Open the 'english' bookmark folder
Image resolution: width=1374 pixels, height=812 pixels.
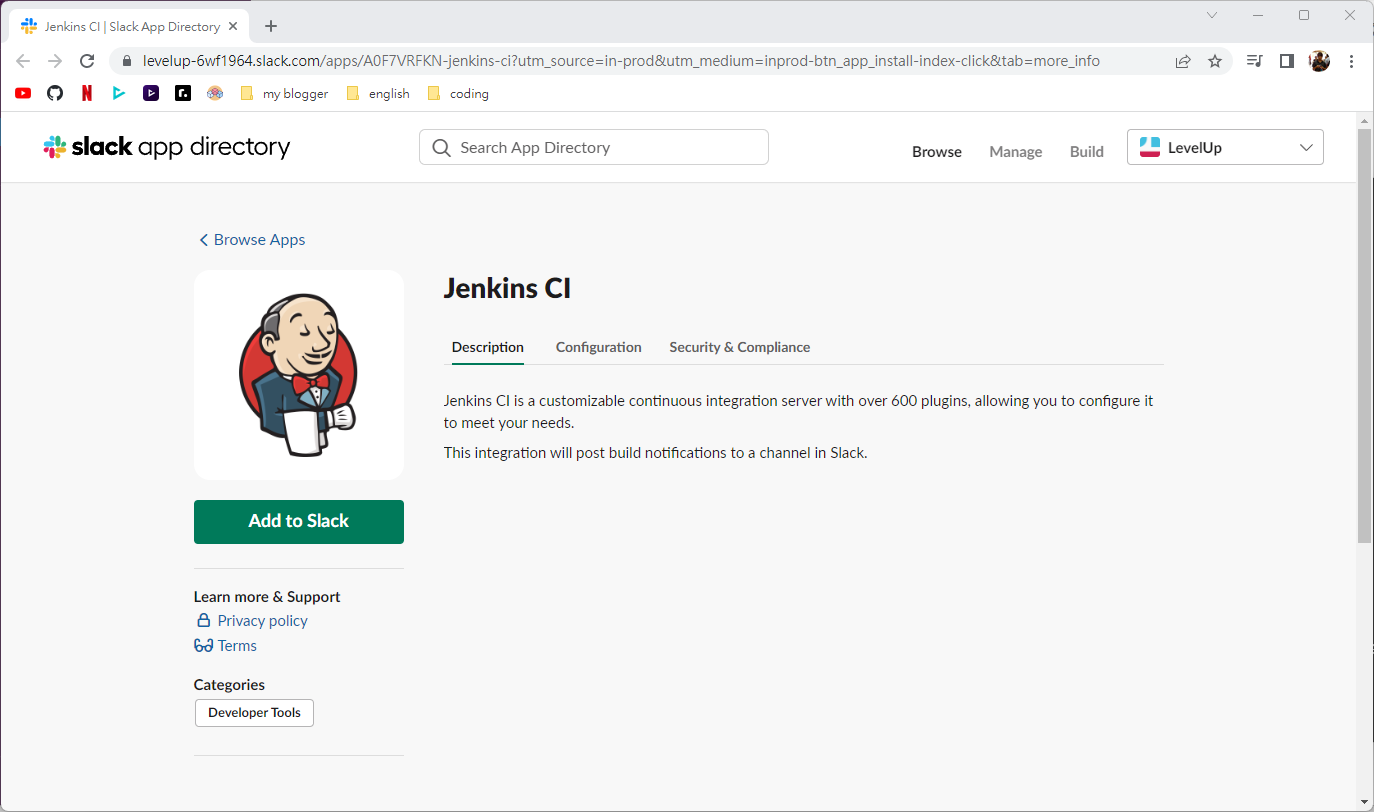[x=377, y=93]
